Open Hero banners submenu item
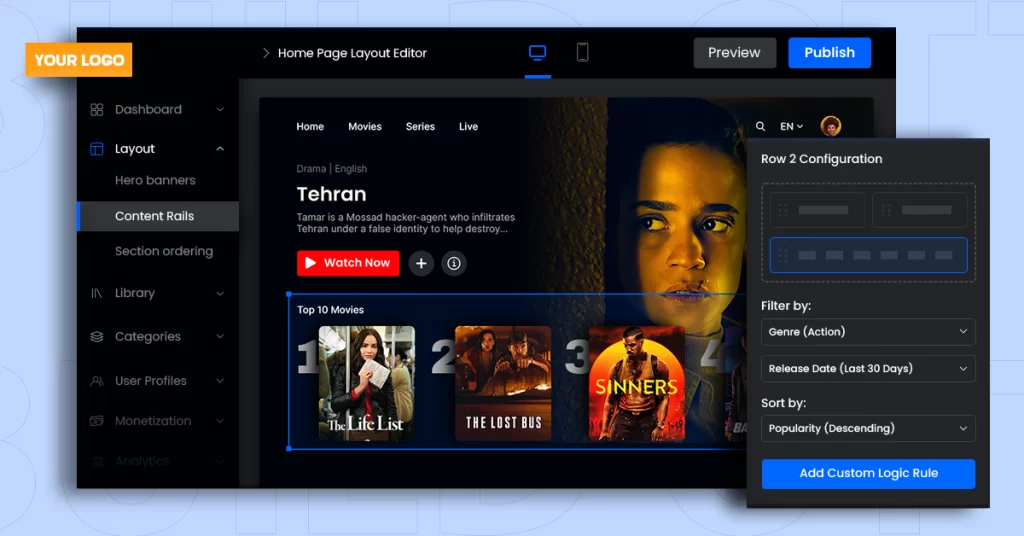1024x536 pixels. coord(155,180)
